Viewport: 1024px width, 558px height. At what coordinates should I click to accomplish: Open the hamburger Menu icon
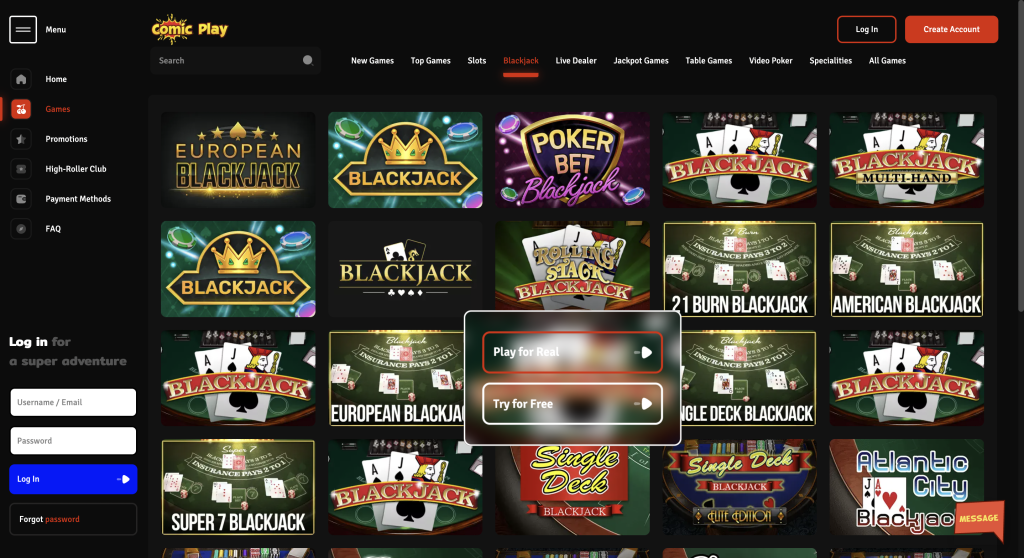pos(23,29)
